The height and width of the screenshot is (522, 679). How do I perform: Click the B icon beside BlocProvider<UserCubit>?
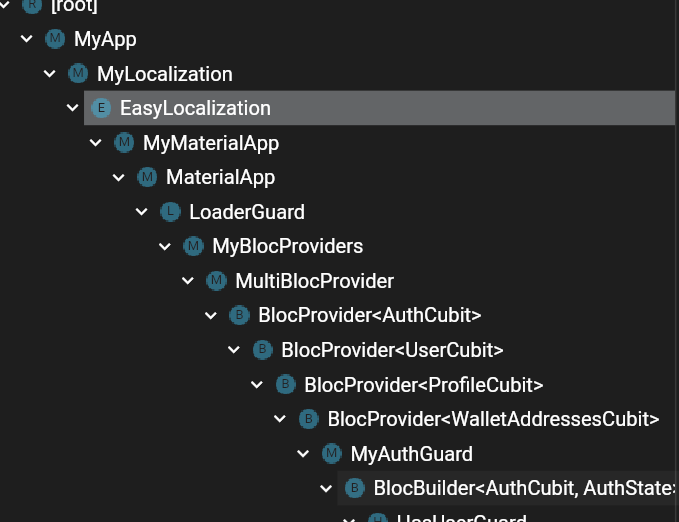(x=262, y=350)
